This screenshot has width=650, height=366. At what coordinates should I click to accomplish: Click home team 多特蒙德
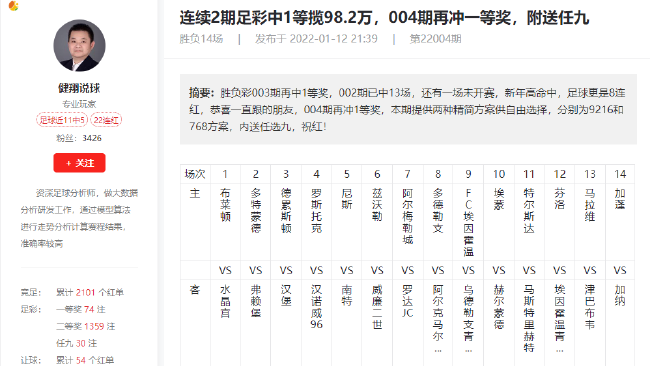click(256, 211)
